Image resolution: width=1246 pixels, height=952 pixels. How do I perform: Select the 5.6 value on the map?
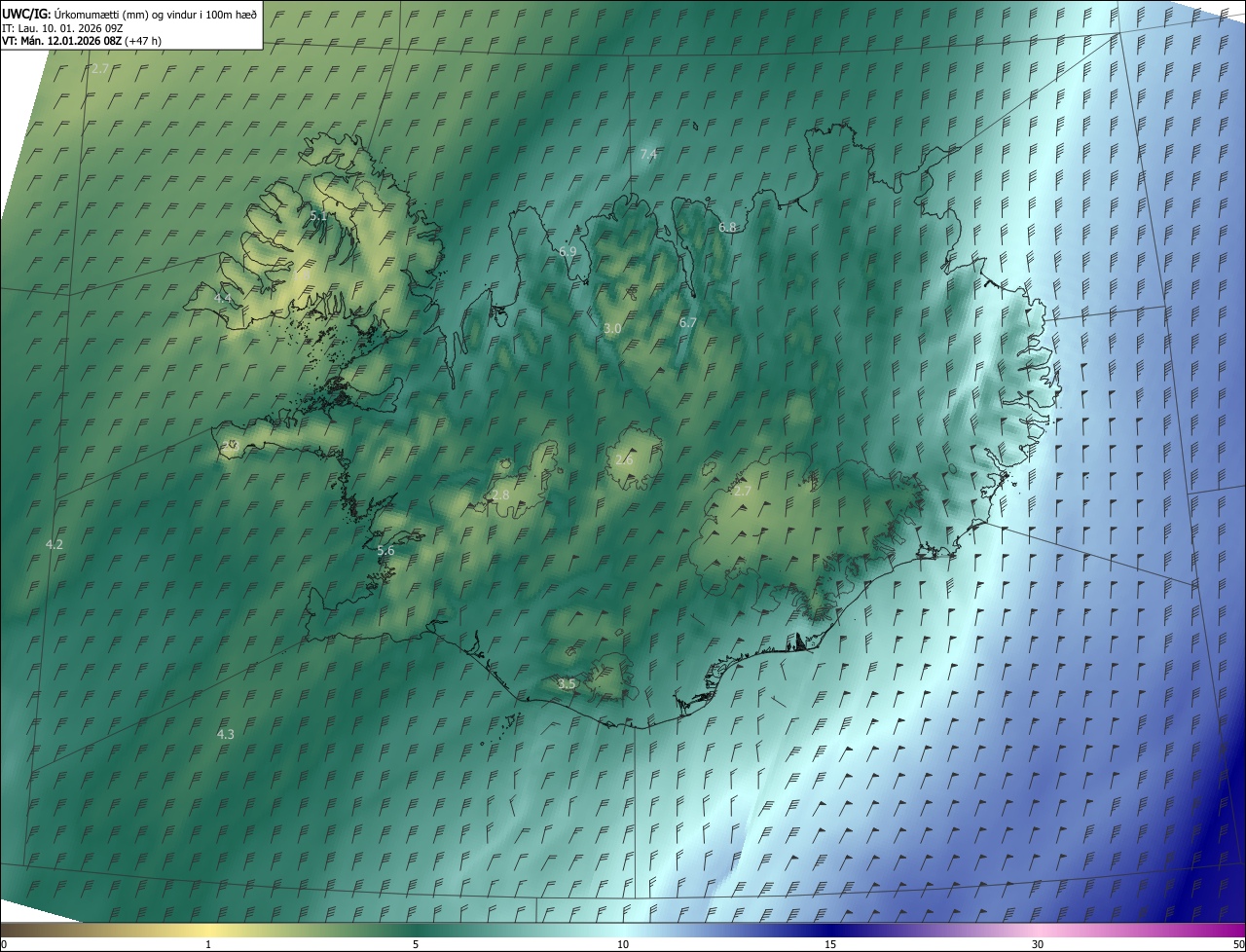click(x=385, y=550)
